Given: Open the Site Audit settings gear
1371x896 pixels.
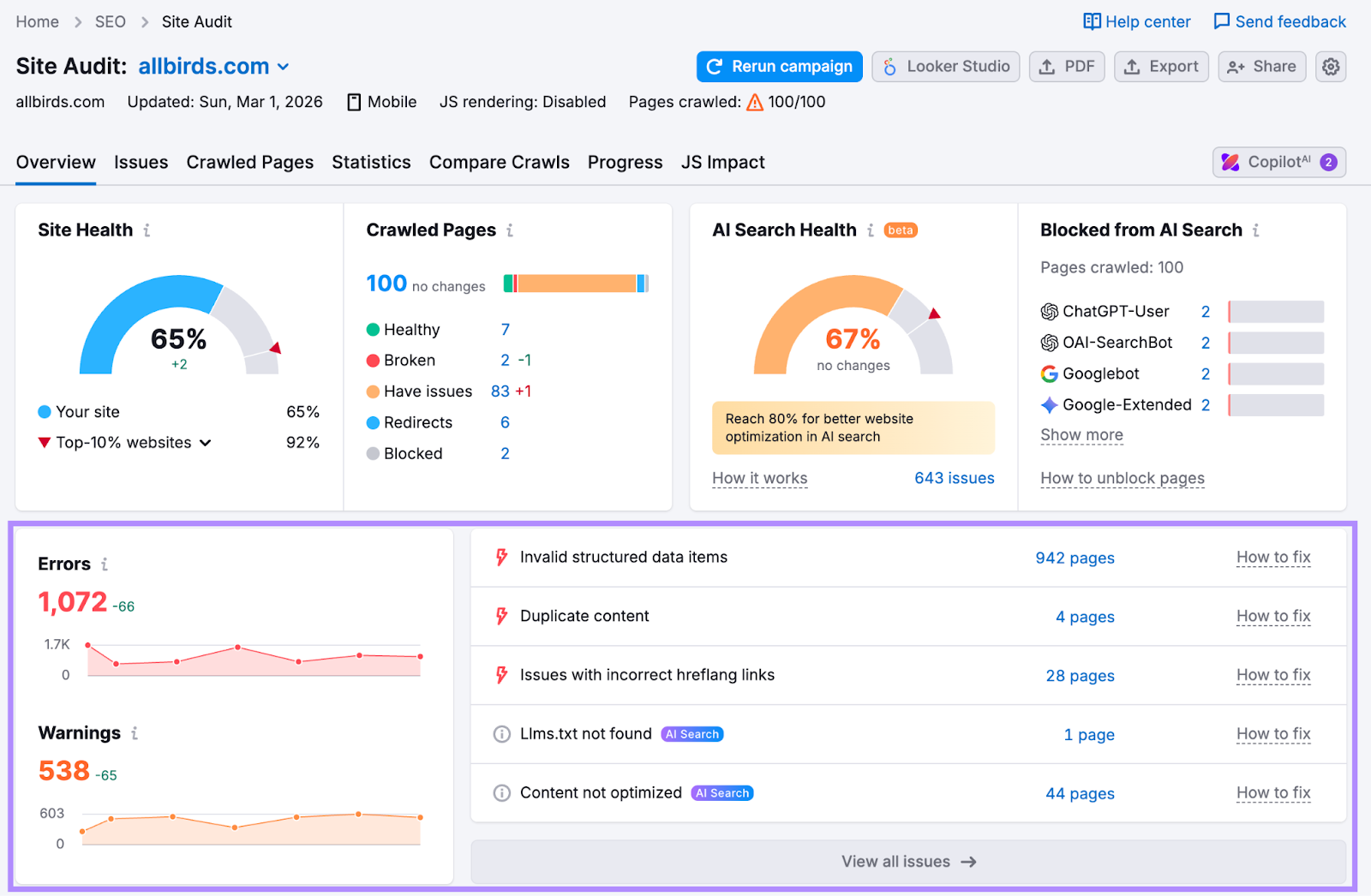Looking at the screenshot, I should [1330, 66].
